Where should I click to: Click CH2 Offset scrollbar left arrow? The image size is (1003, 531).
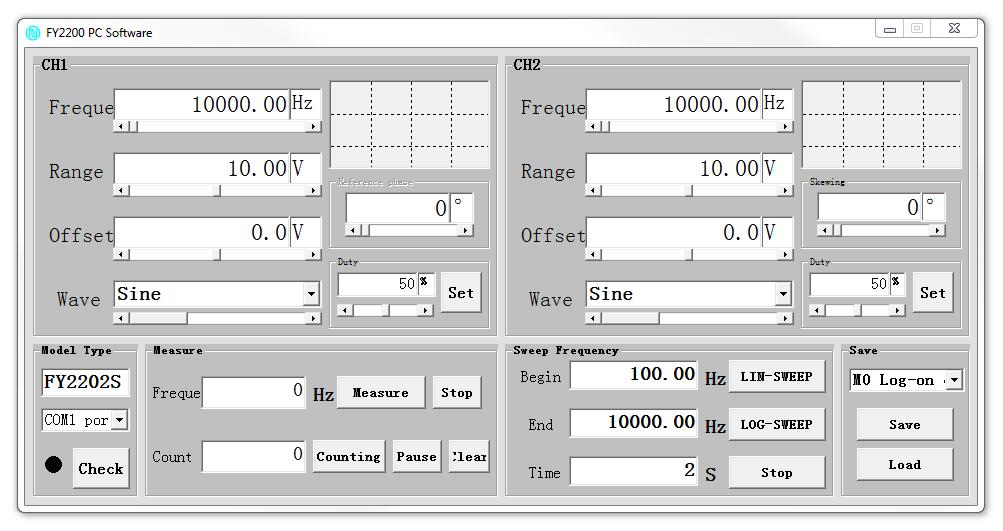tap(593, 255)
